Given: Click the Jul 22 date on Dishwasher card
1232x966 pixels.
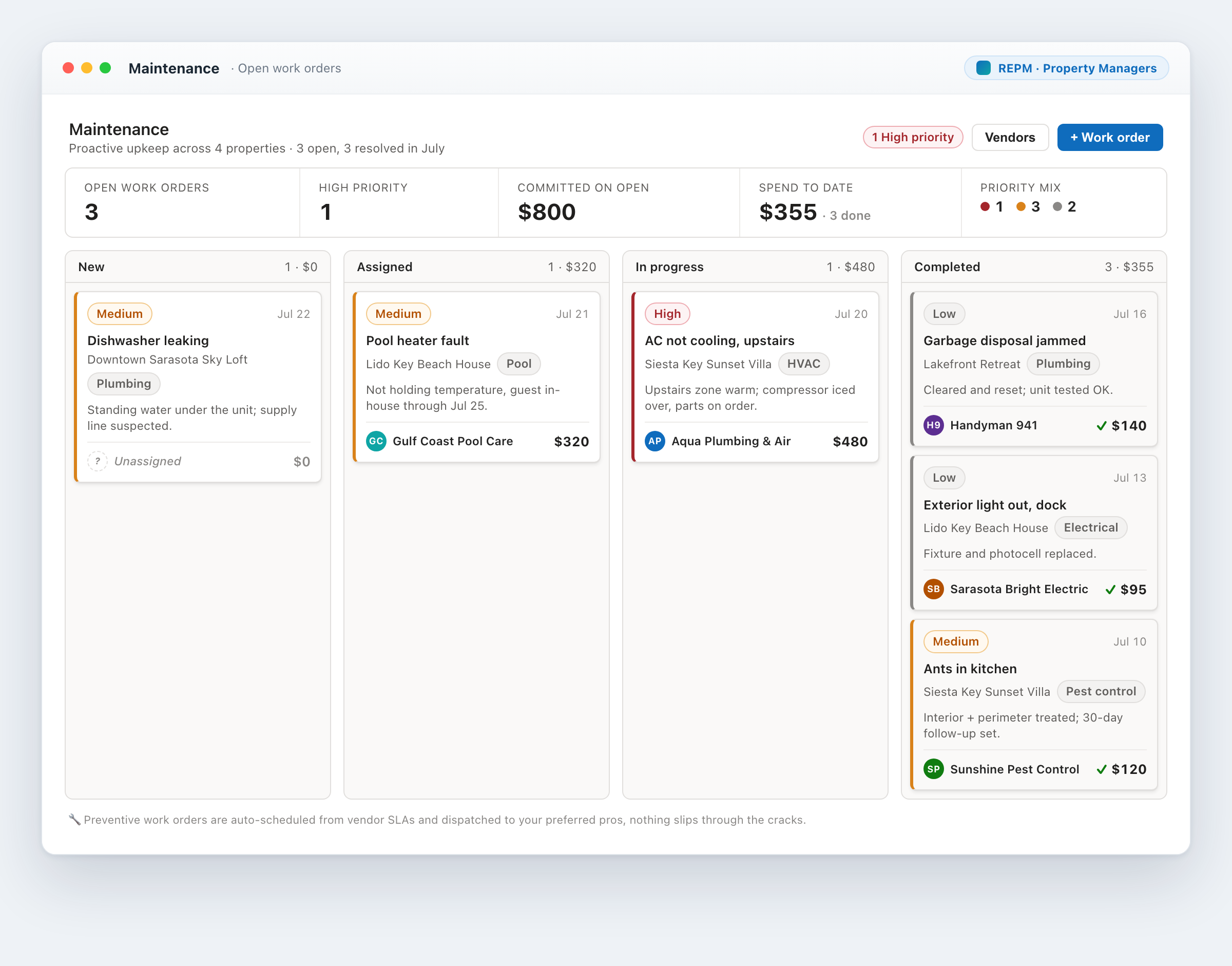Looking at the screenshot, I should click(294, 314).
